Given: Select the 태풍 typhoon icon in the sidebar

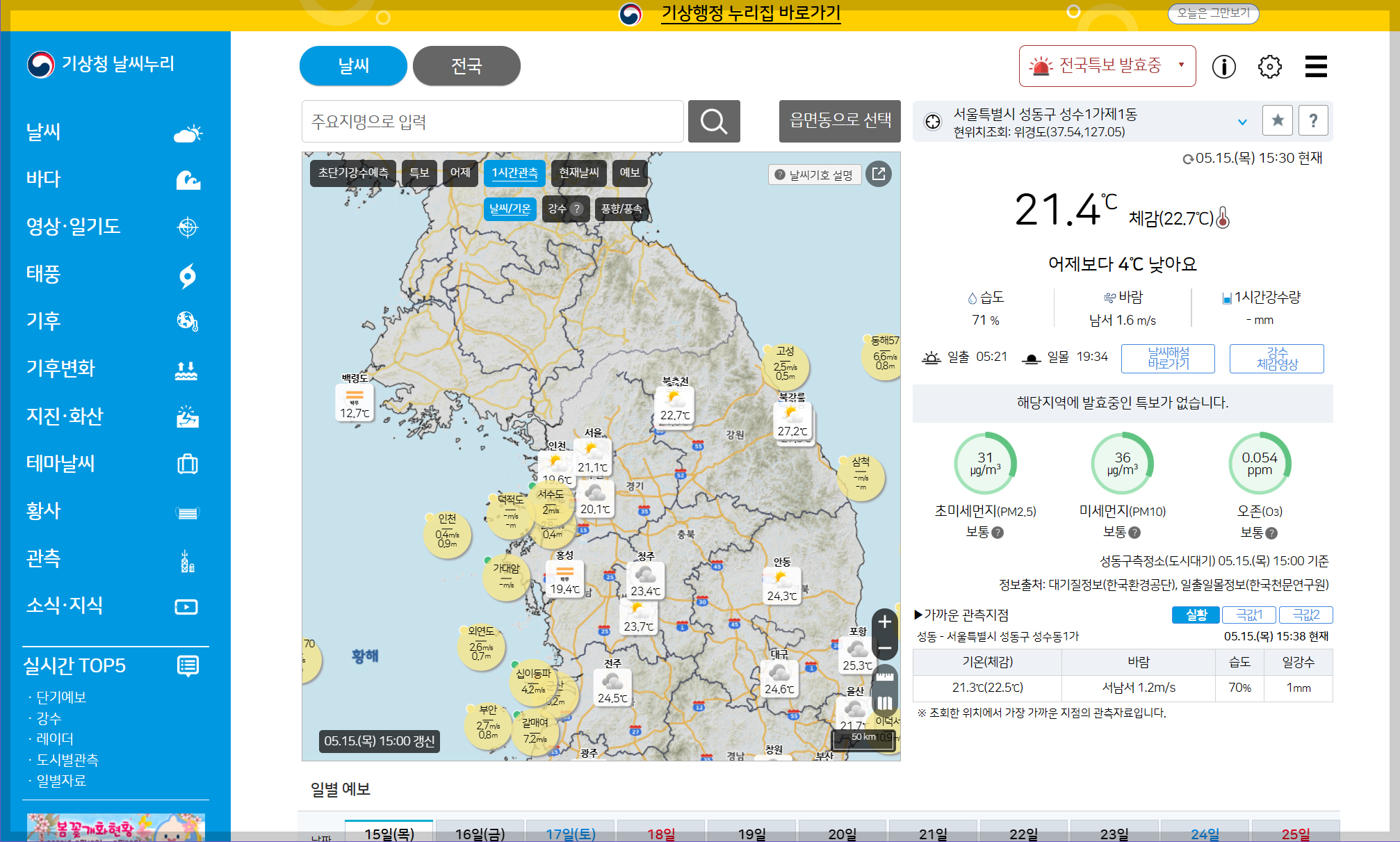Looking at the screenshot, I should (186, 274).
